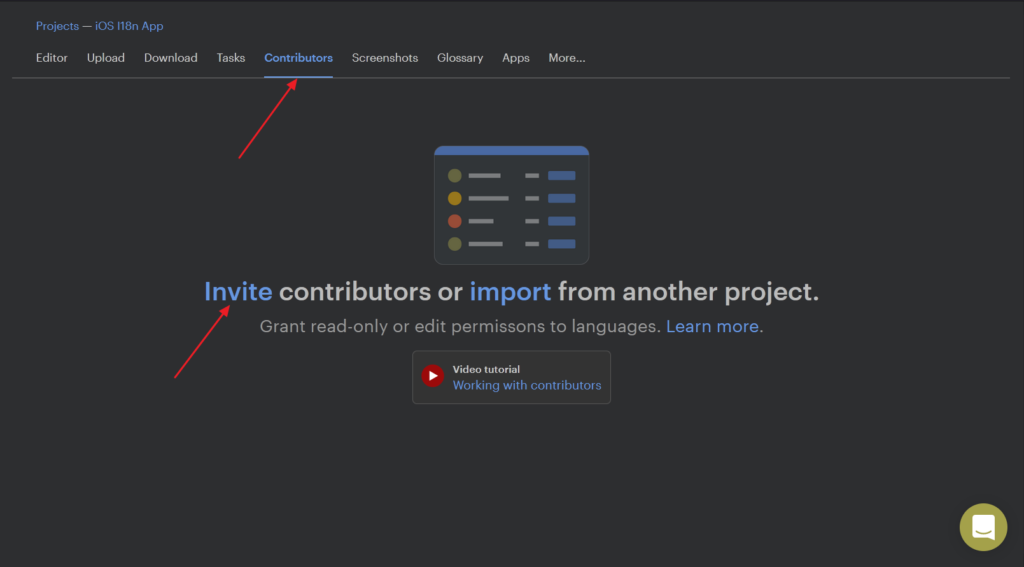Open Working with contributors video link
Viewport: 1024px width, 567px height.
tap(527, 385)
